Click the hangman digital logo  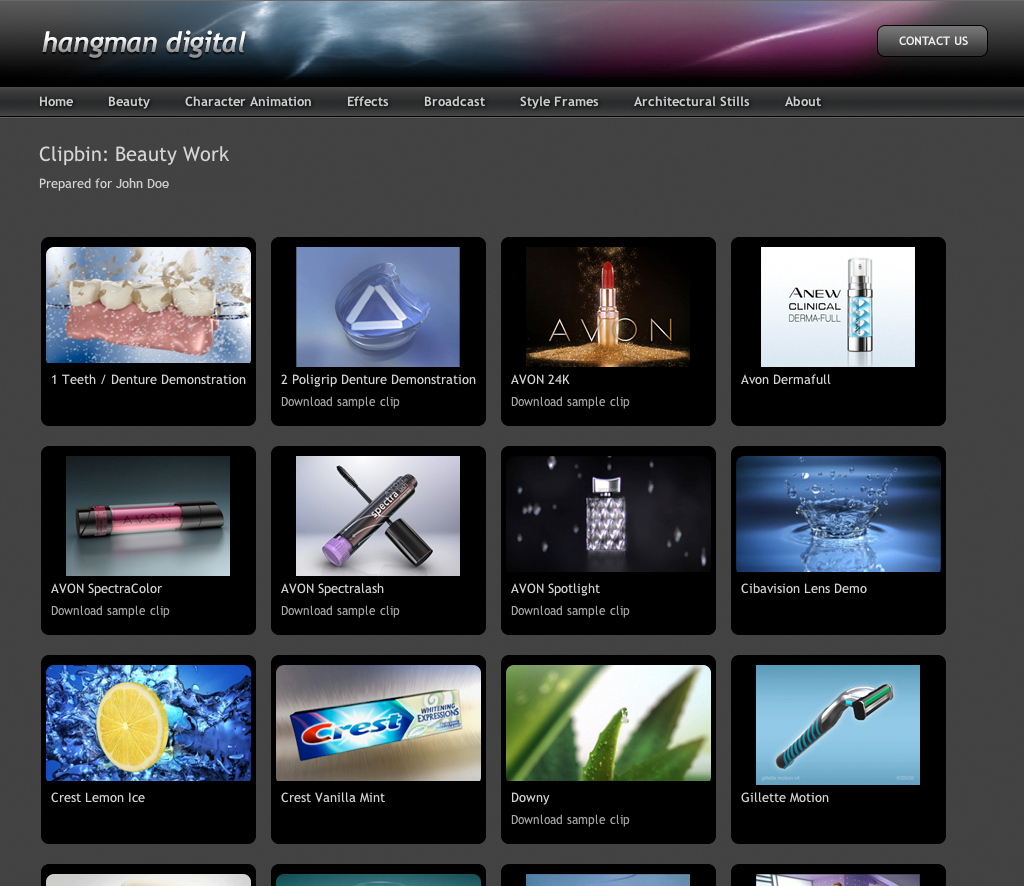(144, 43)
